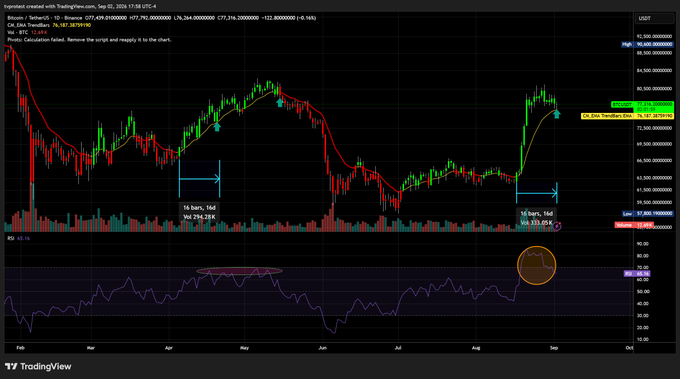Click the 63,500 price scale value
680x379 pixels.
[x=654, y=178]
